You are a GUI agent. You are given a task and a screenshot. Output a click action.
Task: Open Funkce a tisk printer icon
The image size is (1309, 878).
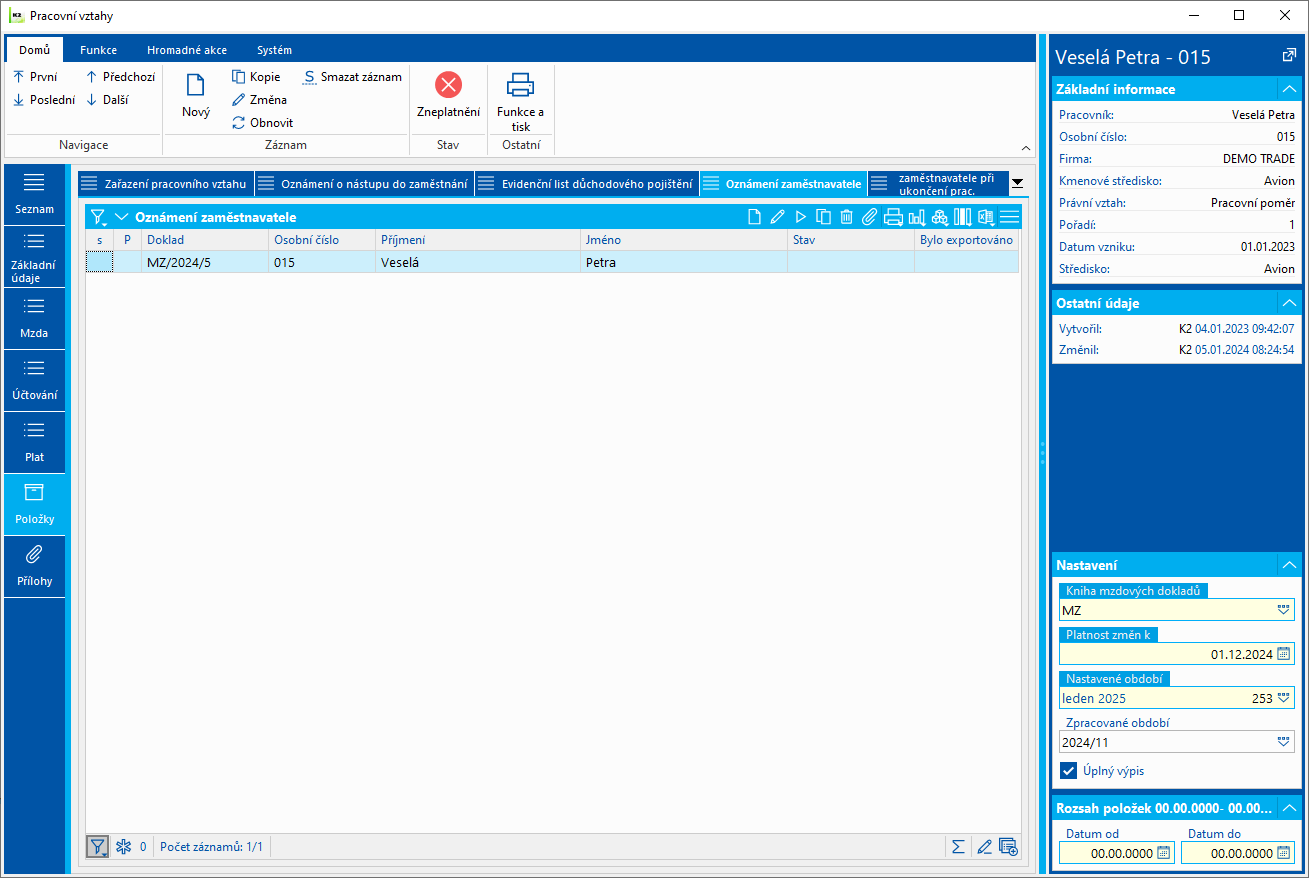520,84
